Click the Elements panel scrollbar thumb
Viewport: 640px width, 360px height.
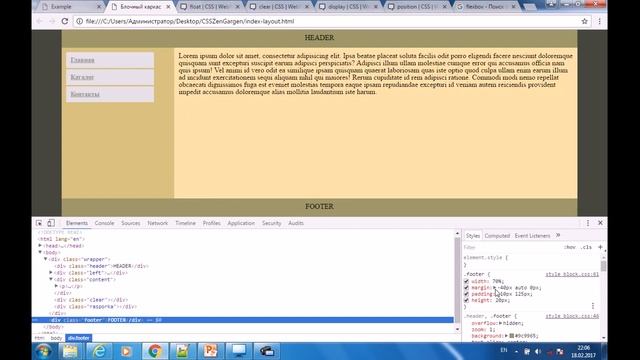457,280
